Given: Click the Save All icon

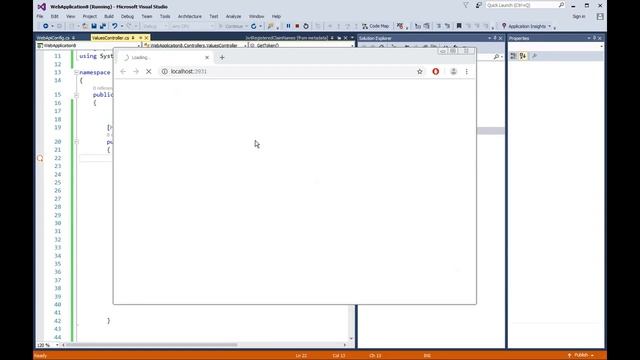Looking at the screenshot, I should (x=103, y=26).
